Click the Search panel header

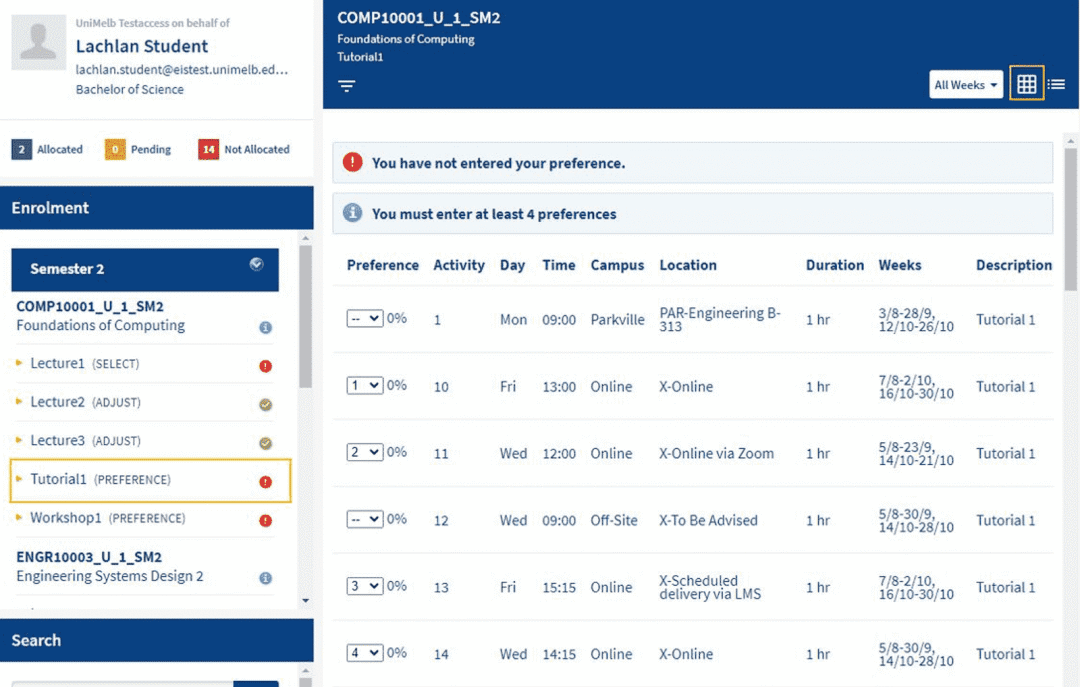(x=156, y=640)
